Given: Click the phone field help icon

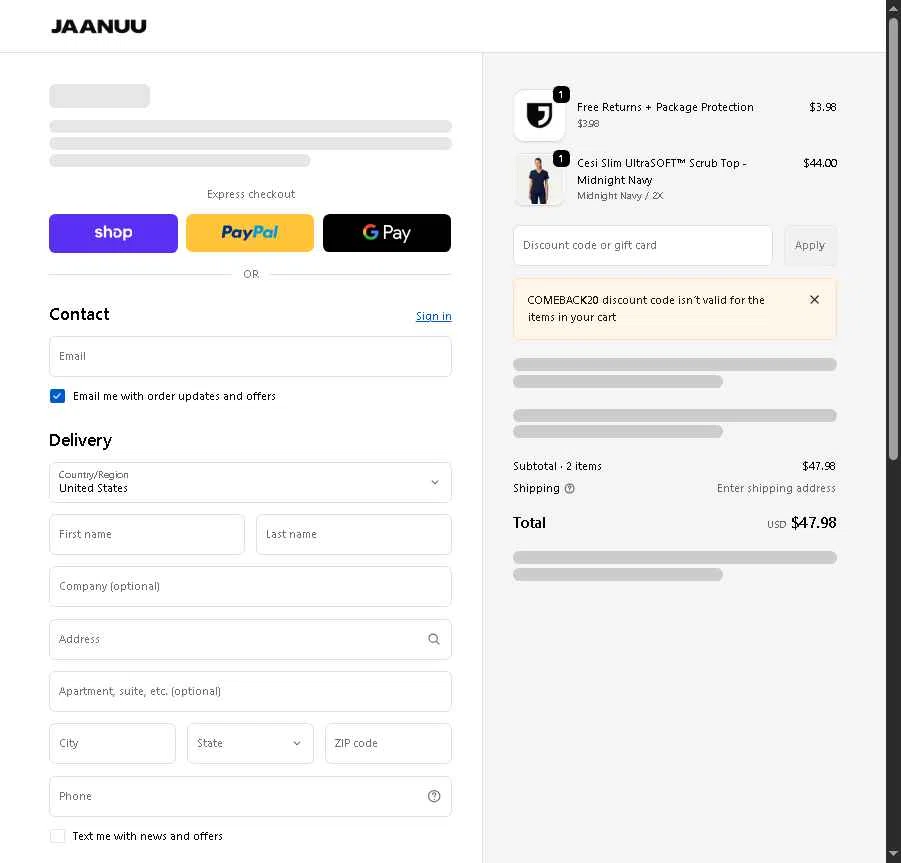Looking at the screenshot, I should pos(434,796).
